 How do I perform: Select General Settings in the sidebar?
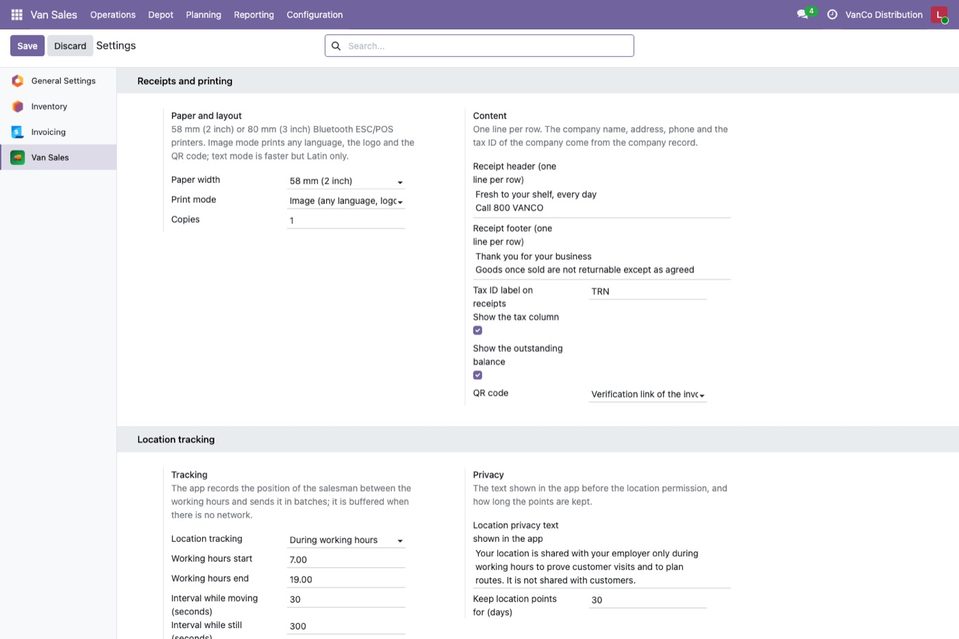(58, 81)
